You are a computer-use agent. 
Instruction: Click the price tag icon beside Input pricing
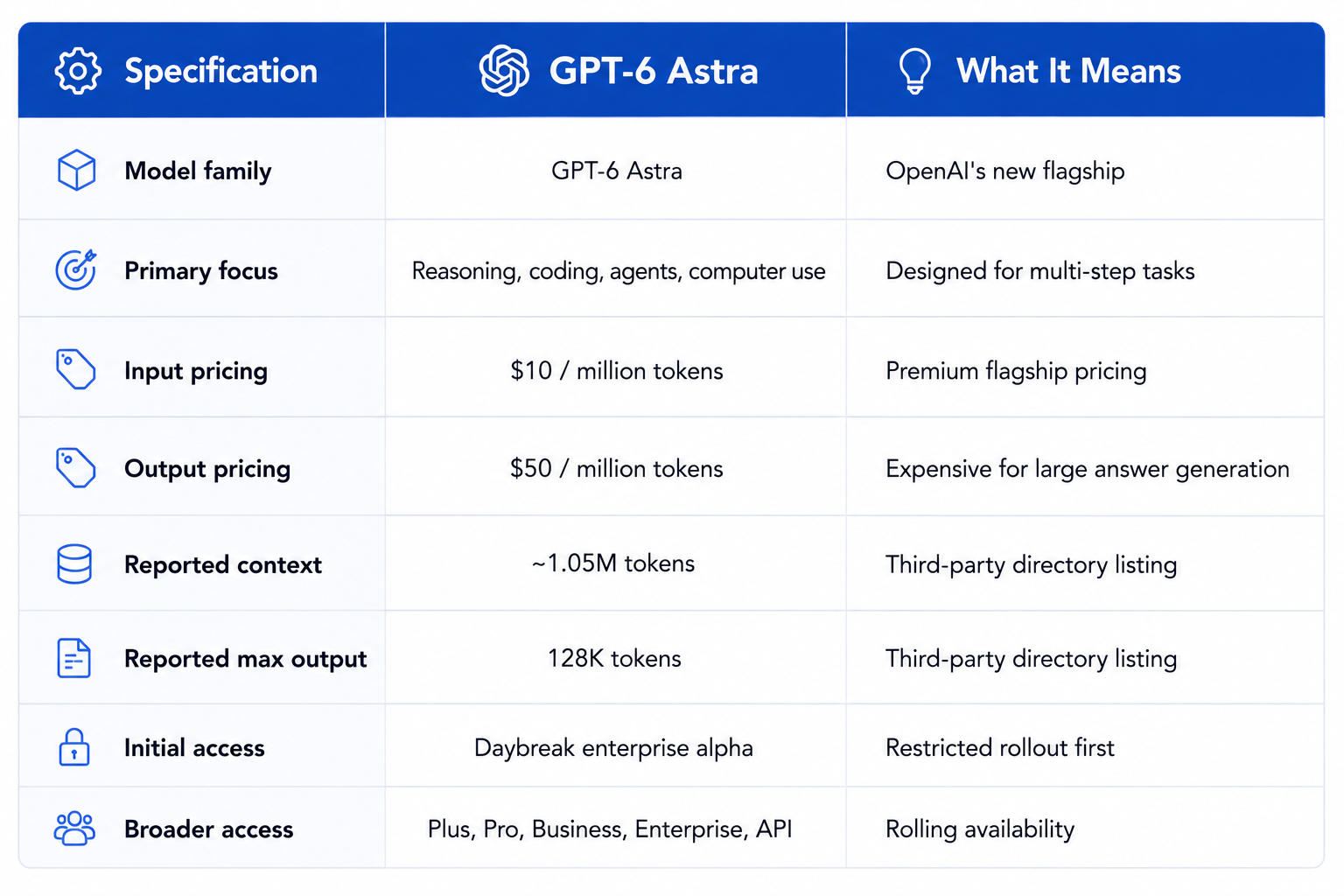[x=76, y=369]
